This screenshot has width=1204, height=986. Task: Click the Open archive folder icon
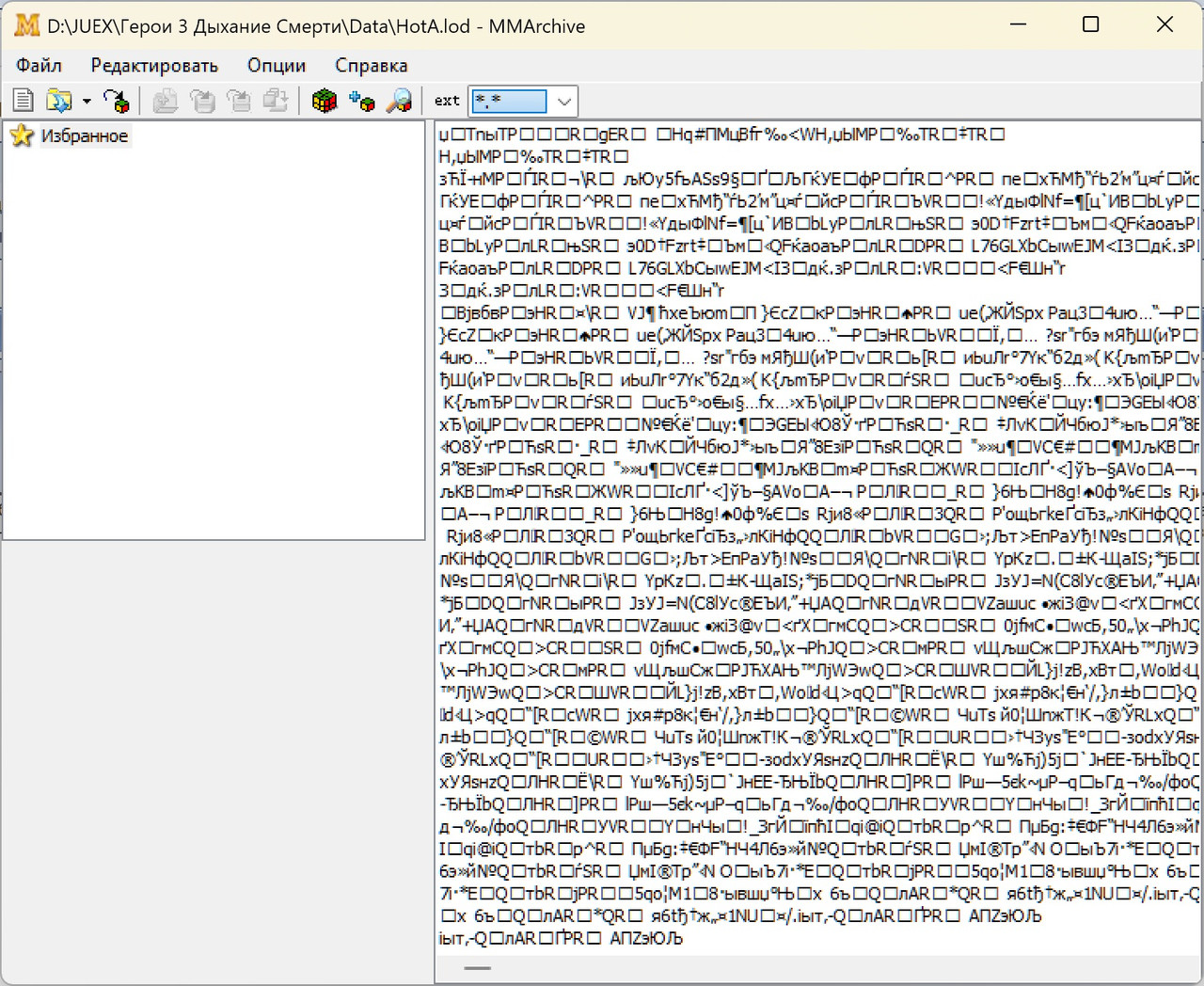click(59, 100)
